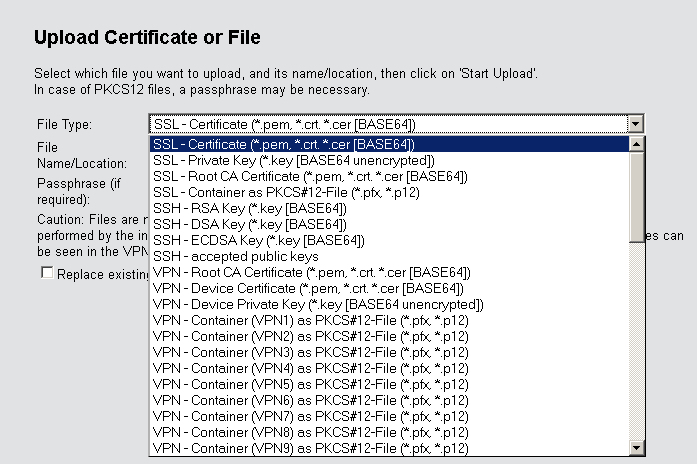697x464 pixels.
Task: Click scroll down arrow in dropdown list
Action: (x=634, y=447)
